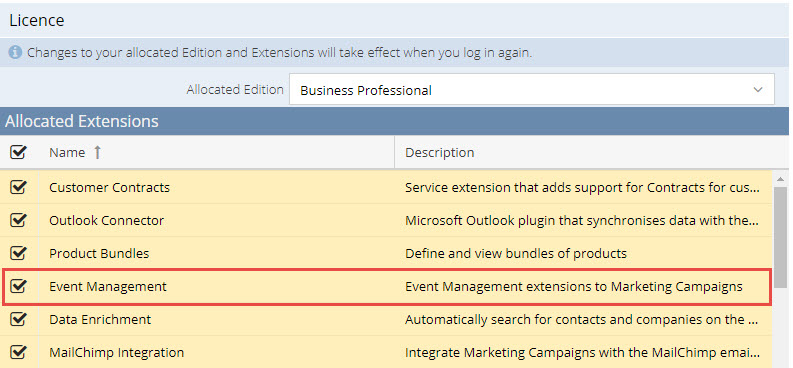793x368 pixels.
Task: Open the Allocated Edition dropdown
Action: [532, 89]
